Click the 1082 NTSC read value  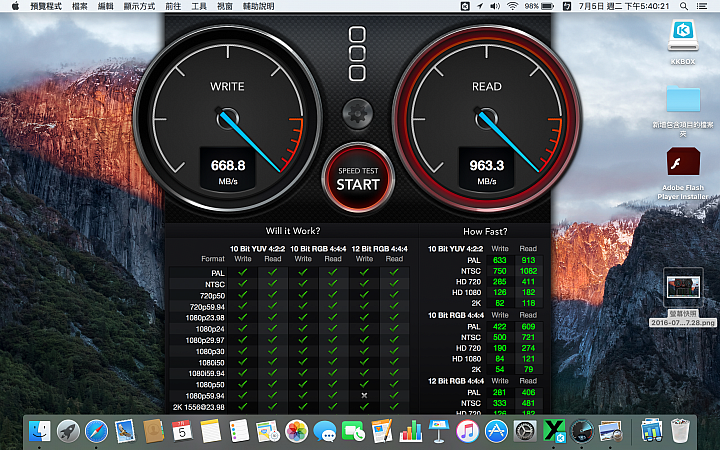click(x=528, y=271)
